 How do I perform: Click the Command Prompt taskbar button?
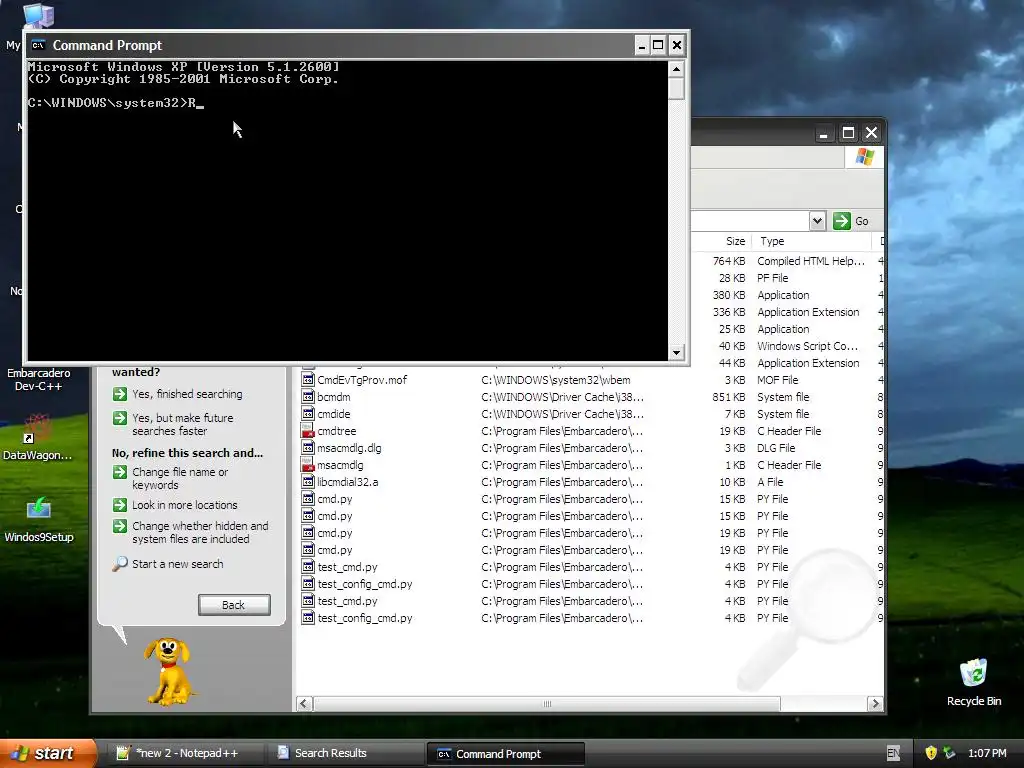(x=505, y=754)
